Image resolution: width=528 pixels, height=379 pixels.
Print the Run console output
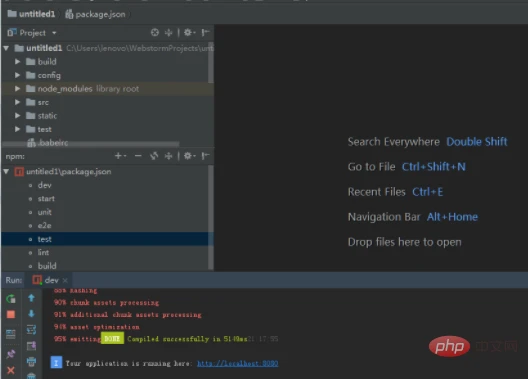(31, 361)
